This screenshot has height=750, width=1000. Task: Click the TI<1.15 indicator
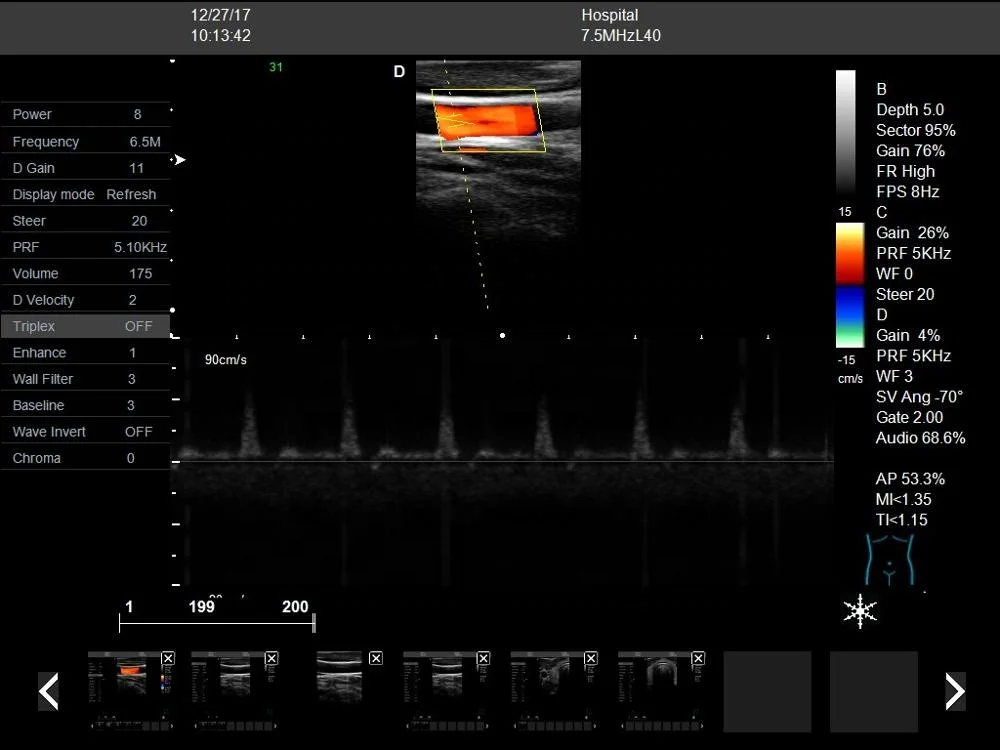[x=902, y=520]
